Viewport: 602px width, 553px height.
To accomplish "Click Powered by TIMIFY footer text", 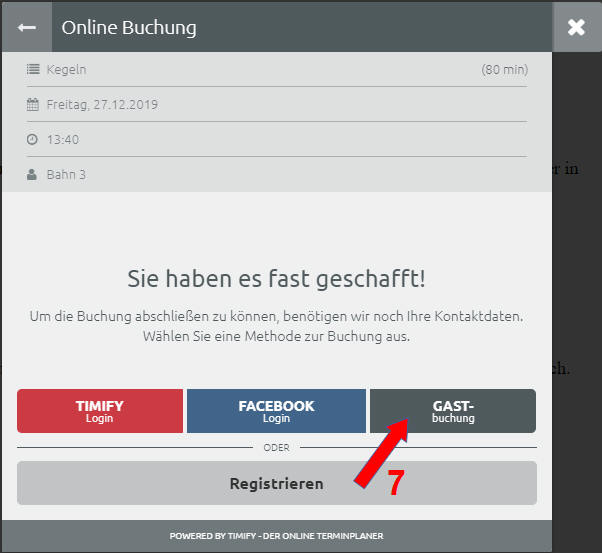I will (x=276, y=536).
